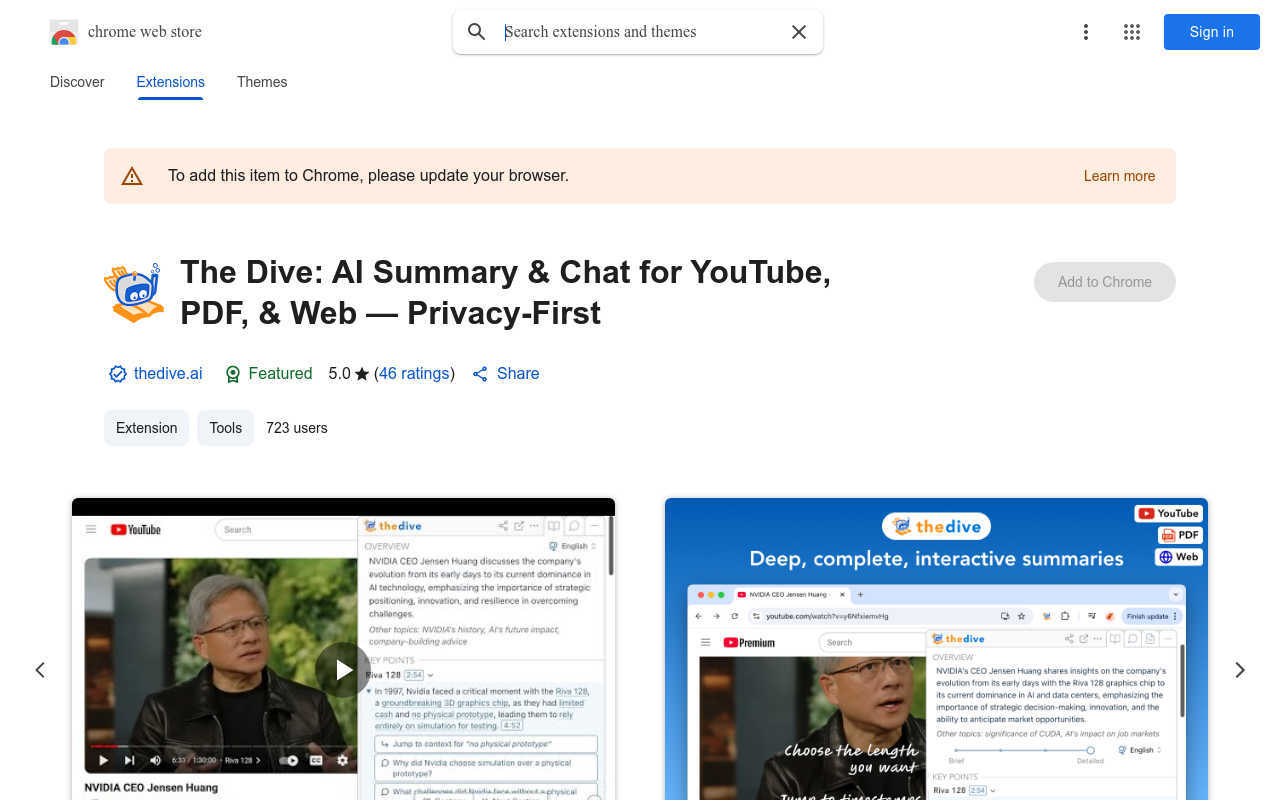This screenshot has height=800, width=1280.
Task: Select the Tools category chip
Action: (225, 428)
